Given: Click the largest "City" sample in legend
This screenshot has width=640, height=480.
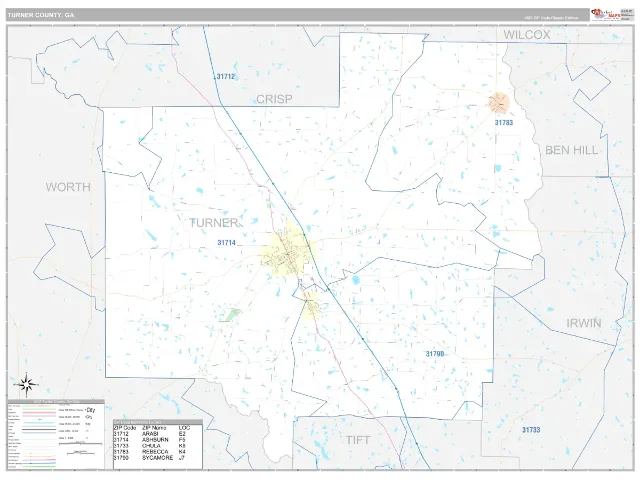Looking at the screenshot, I should [x=90, y=410].
